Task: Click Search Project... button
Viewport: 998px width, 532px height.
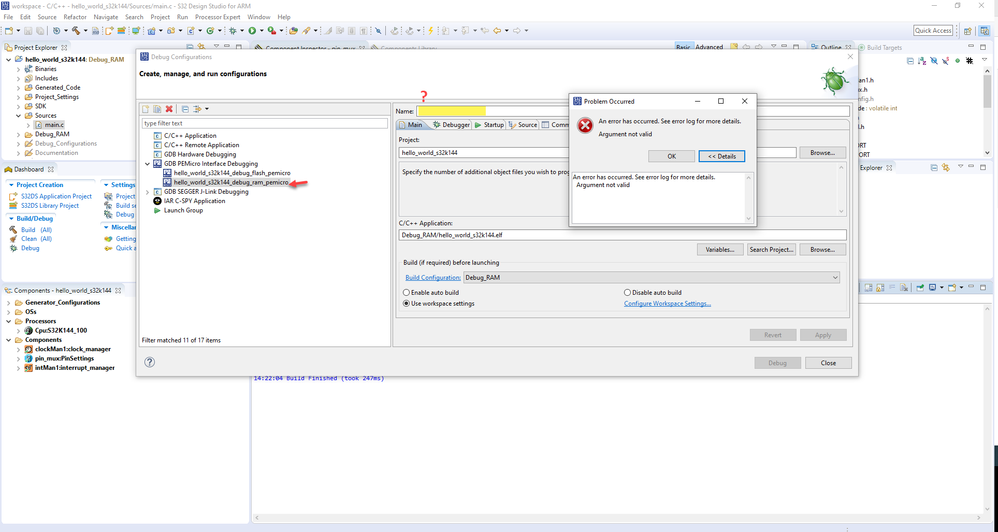Action: point(771,249)
